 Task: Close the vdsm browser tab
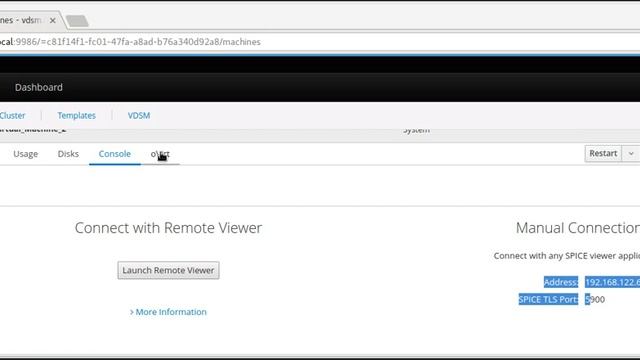53,20
